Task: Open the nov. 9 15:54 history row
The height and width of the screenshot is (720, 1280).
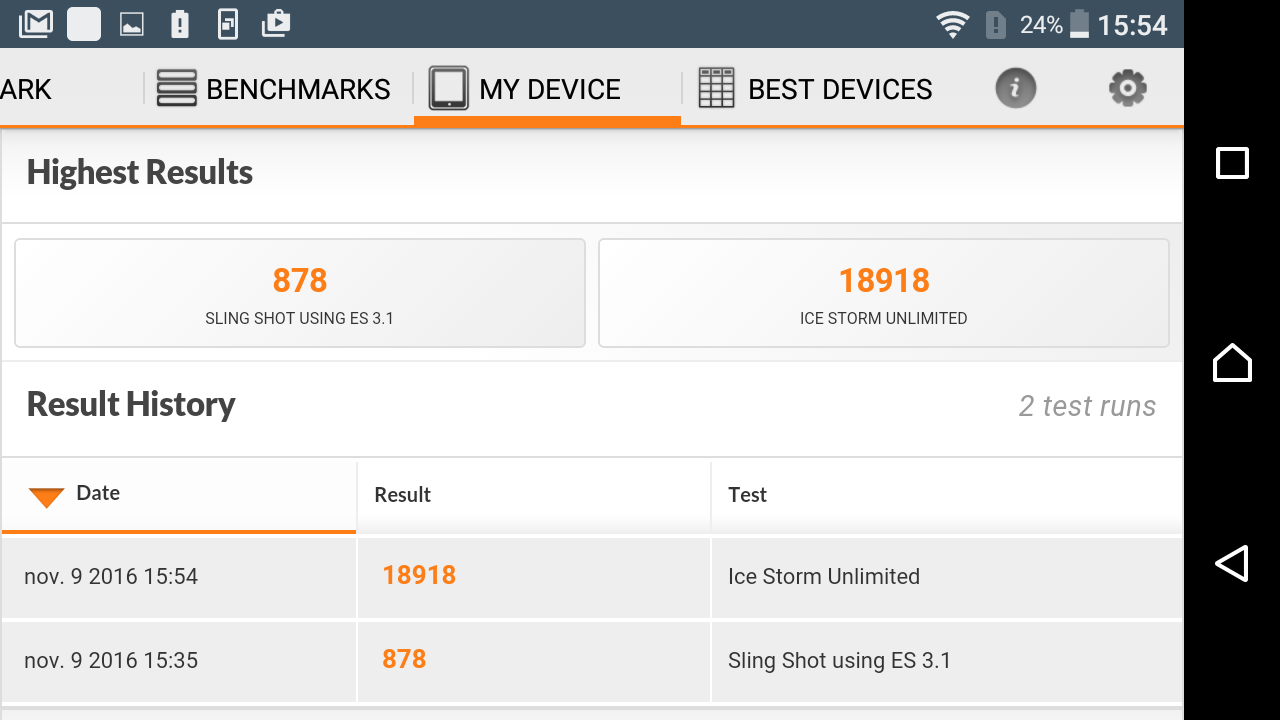Action: coord(592,577)
